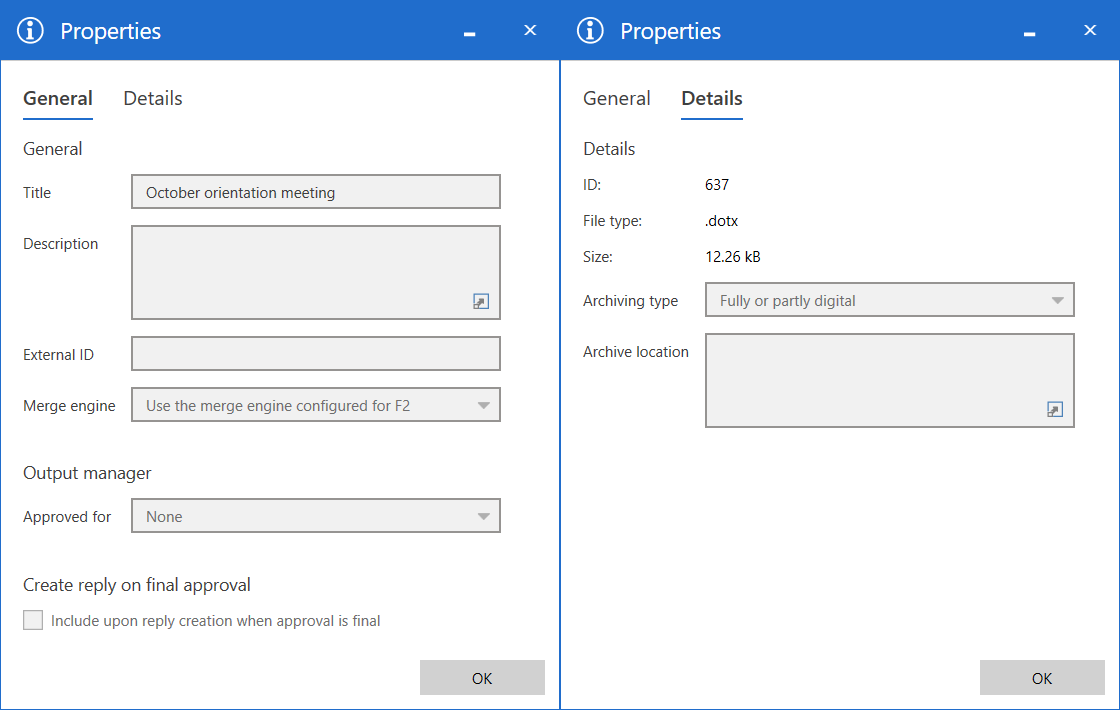Image resolution: width=1120 pixels, height=710 pixels.
Task: Open the Merge engine dropdown
Action: 316,405
